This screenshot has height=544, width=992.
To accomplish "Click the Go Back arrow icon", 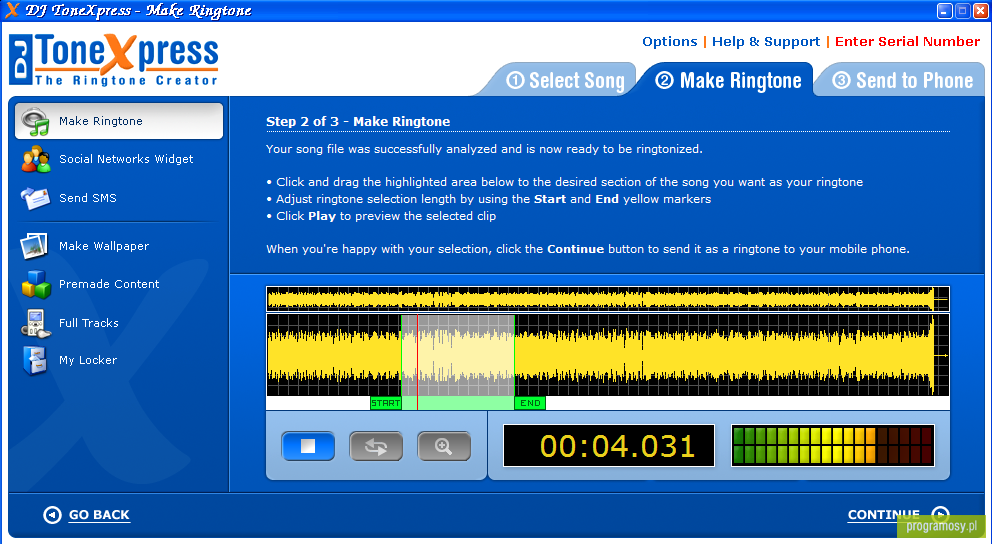I will pyautogui.click(x=52, y=515).
